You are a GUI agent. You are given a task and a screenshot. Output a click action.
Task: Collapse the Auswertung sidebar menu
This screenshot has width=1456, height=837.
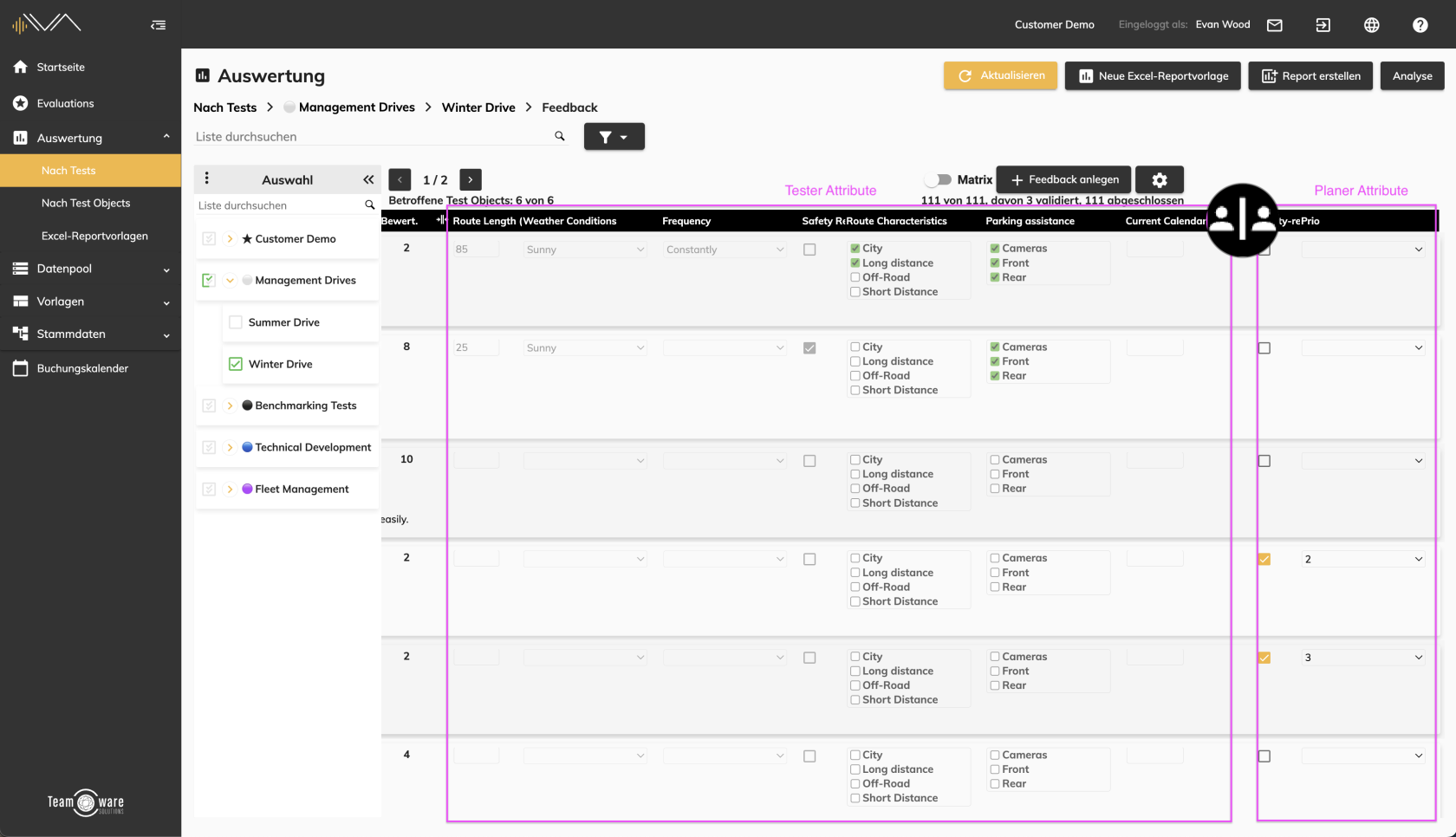tap(166, 137)
